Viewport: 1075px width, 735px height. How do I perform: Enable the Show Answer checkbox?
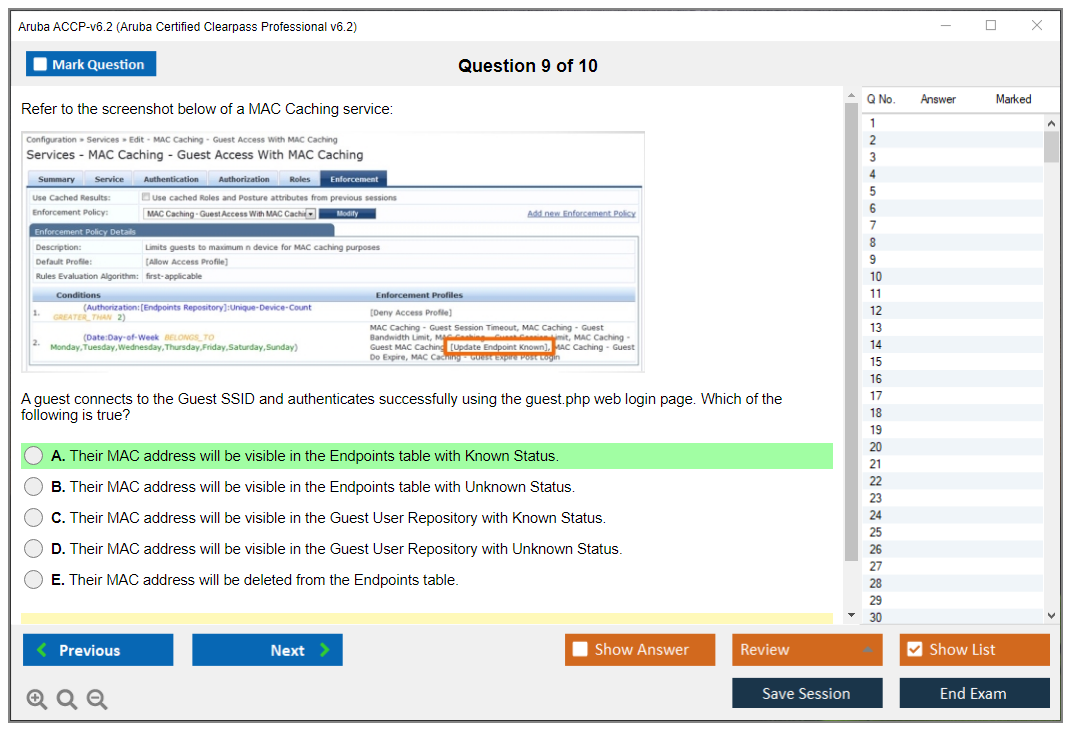click(580, 650)
